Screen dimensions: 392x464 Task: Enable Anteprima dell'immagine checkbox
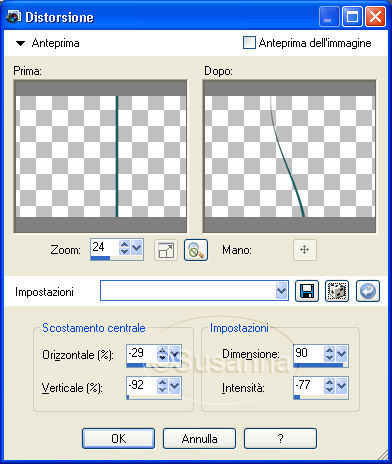pyautogui.click(x=249, y=43)
